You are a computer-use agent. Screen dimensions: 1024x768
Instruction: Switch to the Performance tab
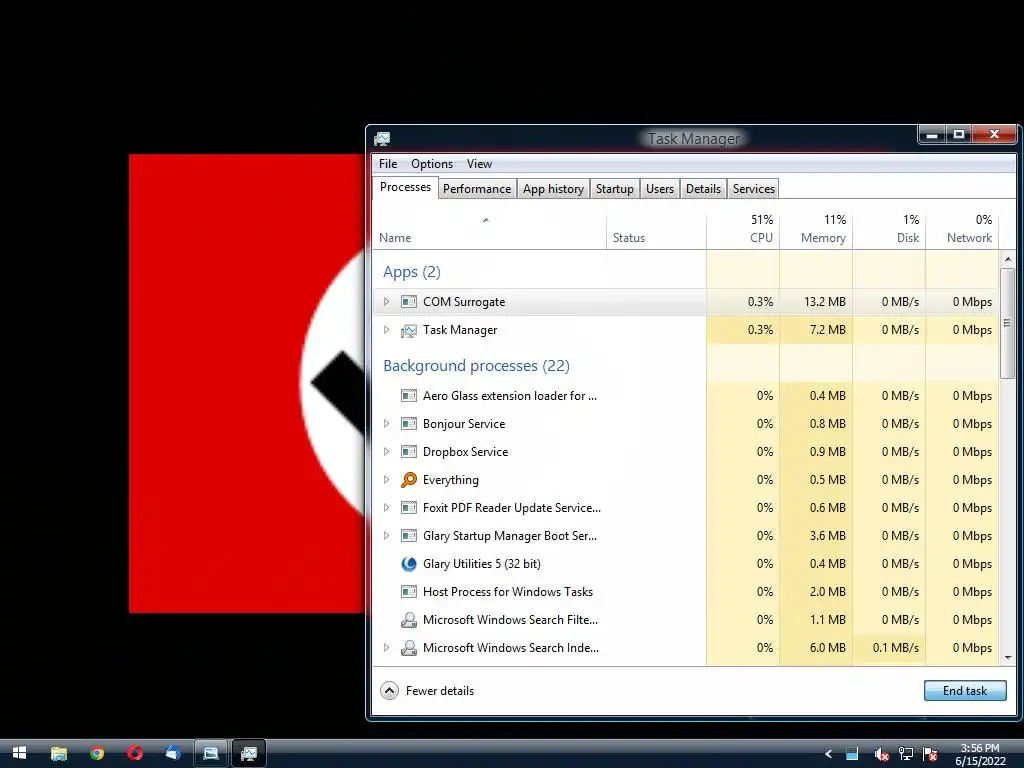click(477, 189)
